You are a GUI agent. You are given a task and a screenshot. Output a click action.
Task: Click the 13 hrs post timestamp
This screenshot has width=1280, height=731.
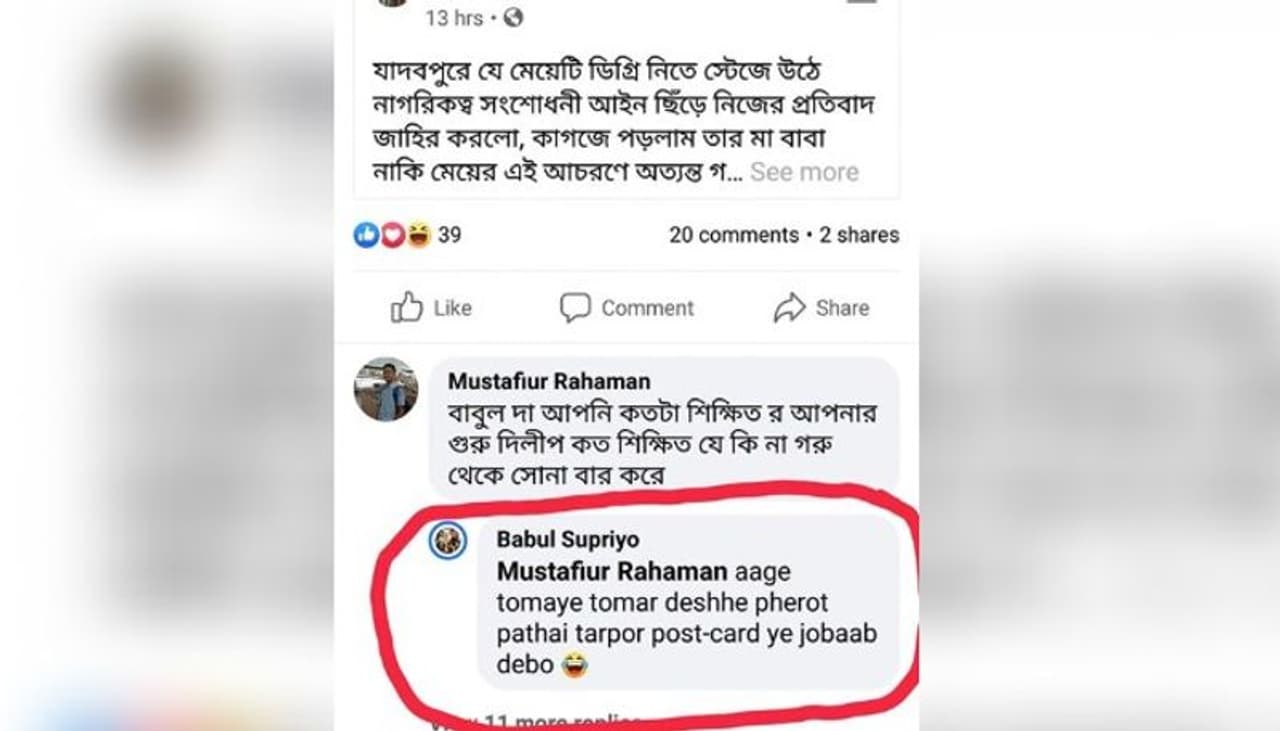[x=454, y=18]
